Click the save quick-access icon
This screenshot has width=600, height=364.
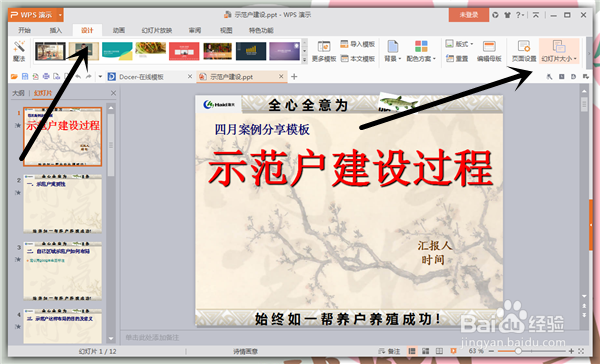click(x=25, y=77)
